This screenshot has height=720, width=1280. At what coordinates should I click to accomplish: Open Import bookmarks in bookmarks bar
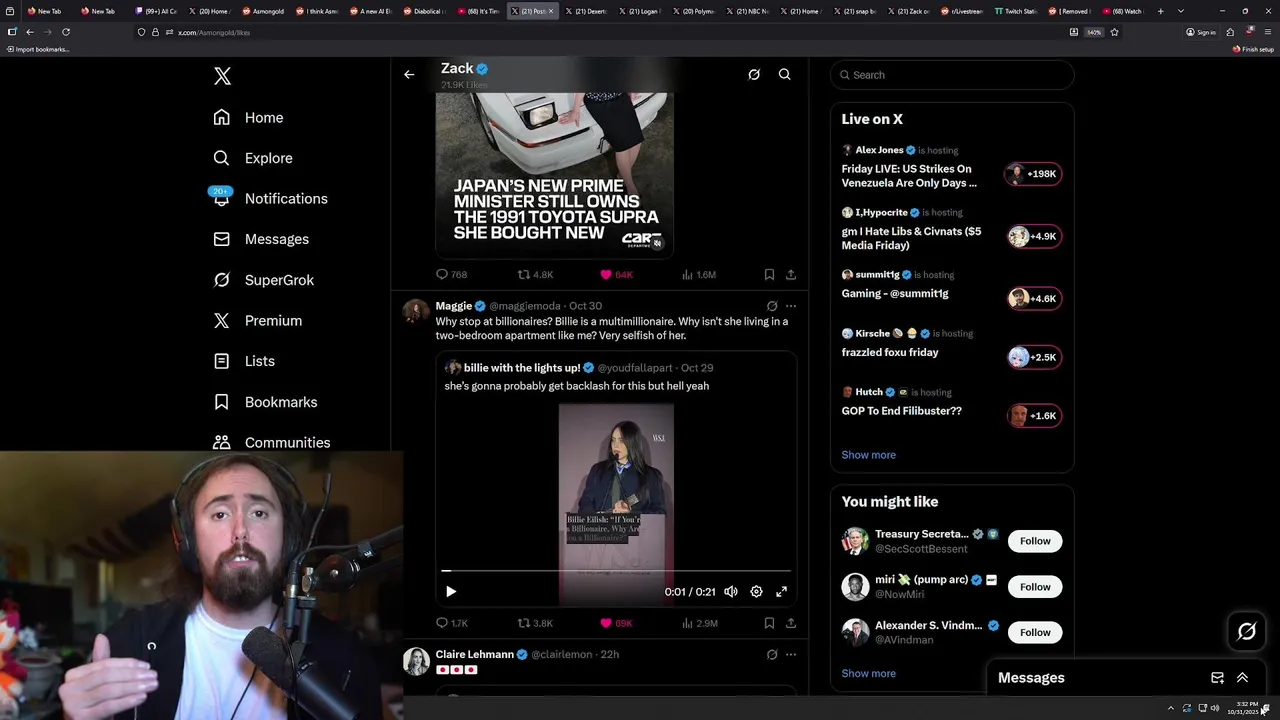pos(37,49)
